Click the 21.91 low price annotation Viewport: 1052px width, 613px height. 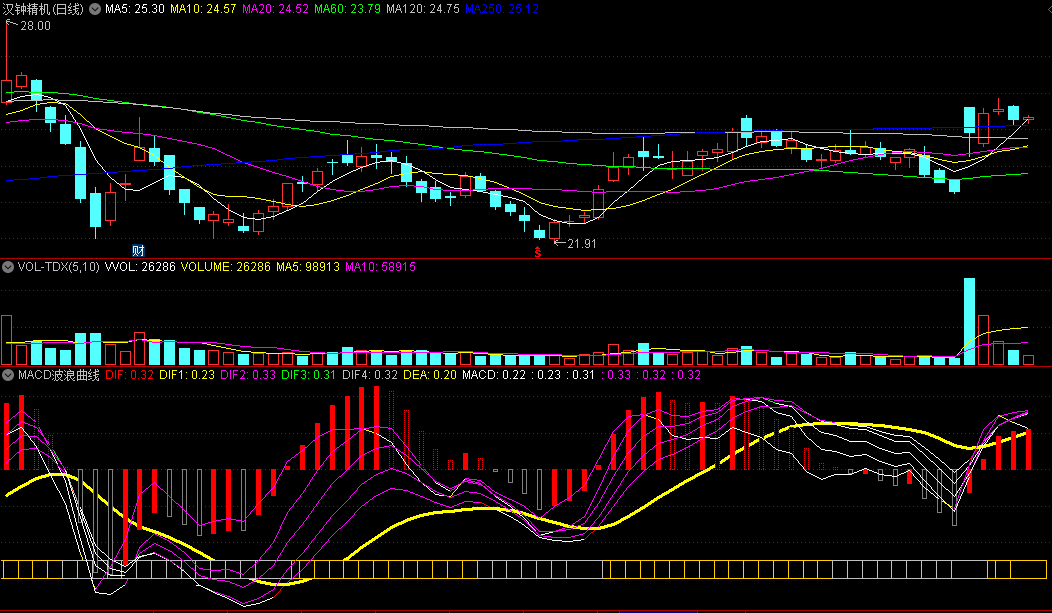click(581, 243)
